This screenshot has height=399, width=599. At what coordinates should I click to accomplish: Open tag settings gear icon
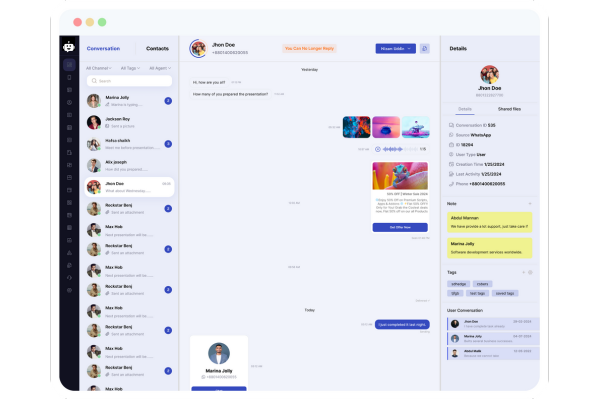(x=530, y=272)
